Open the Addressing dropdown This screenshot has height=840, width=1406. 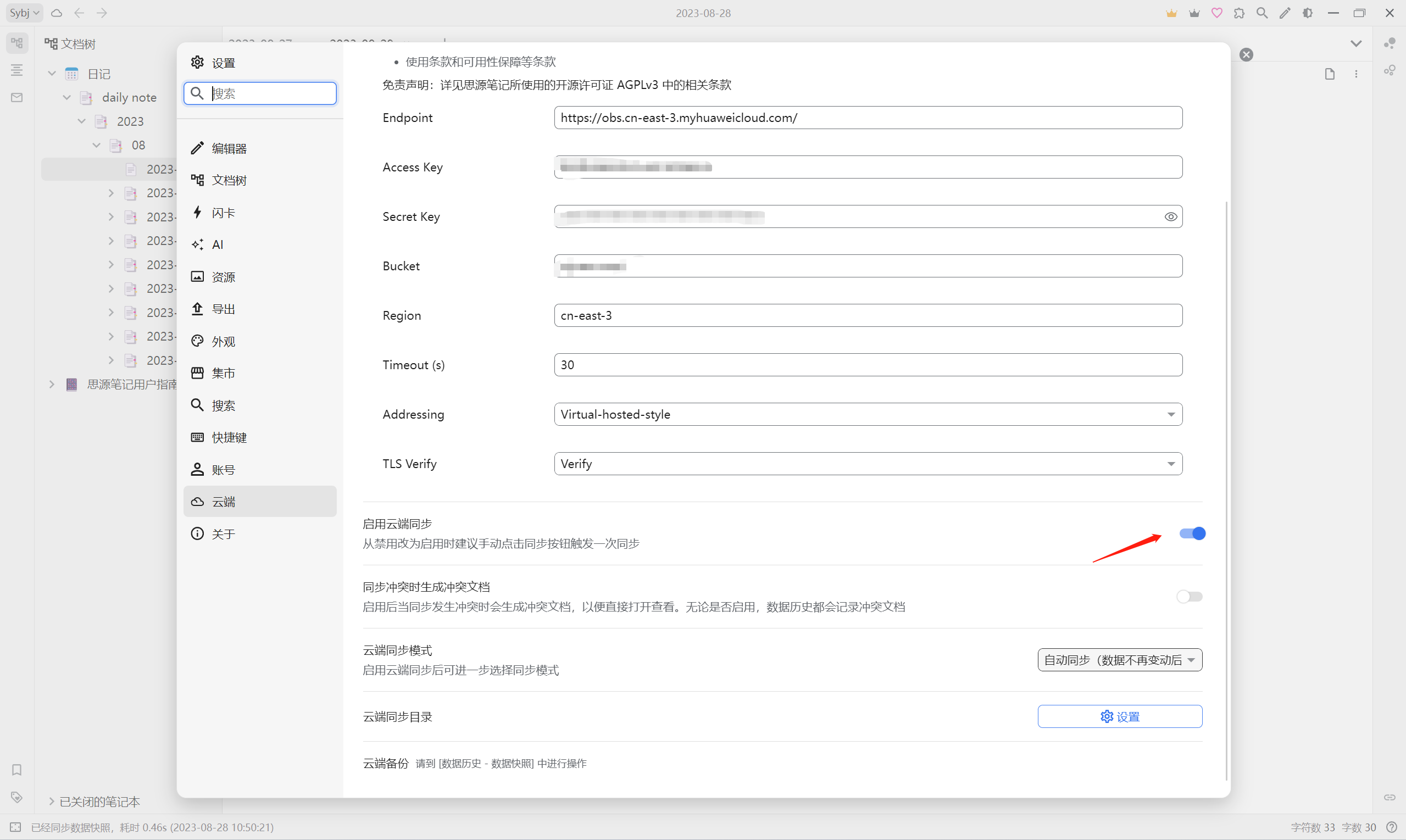868,414
